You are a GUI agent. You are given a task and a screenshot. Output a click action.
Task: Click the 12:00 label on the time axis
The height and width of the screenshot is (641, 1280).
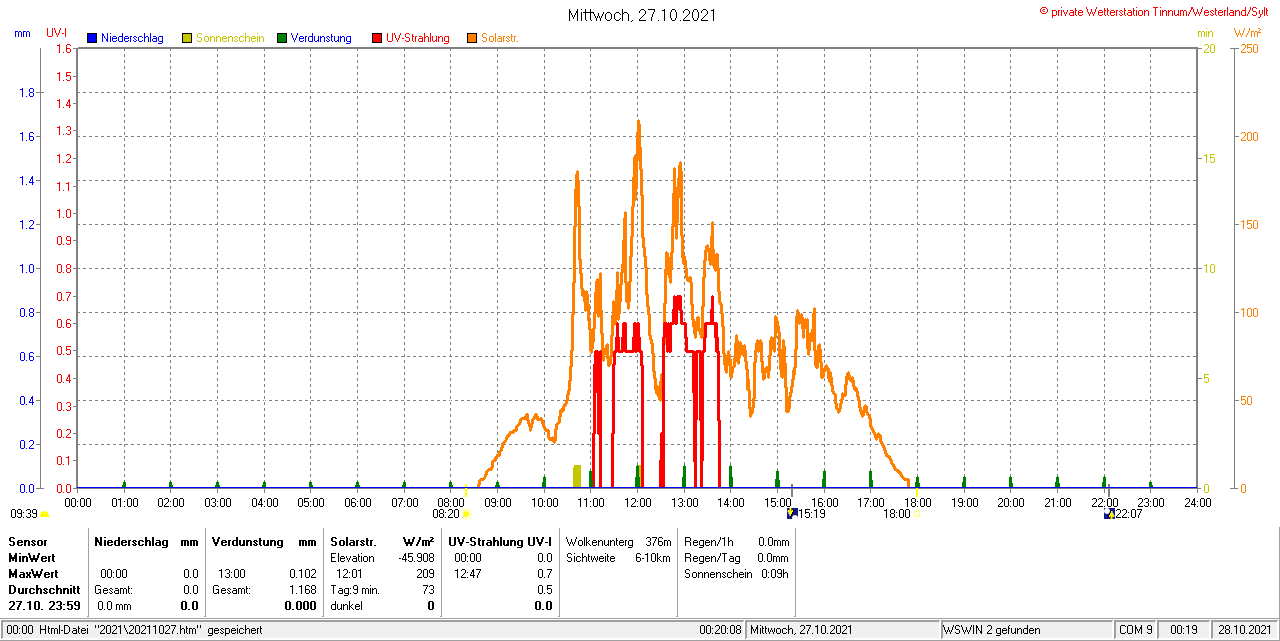[x=638, y=502]
